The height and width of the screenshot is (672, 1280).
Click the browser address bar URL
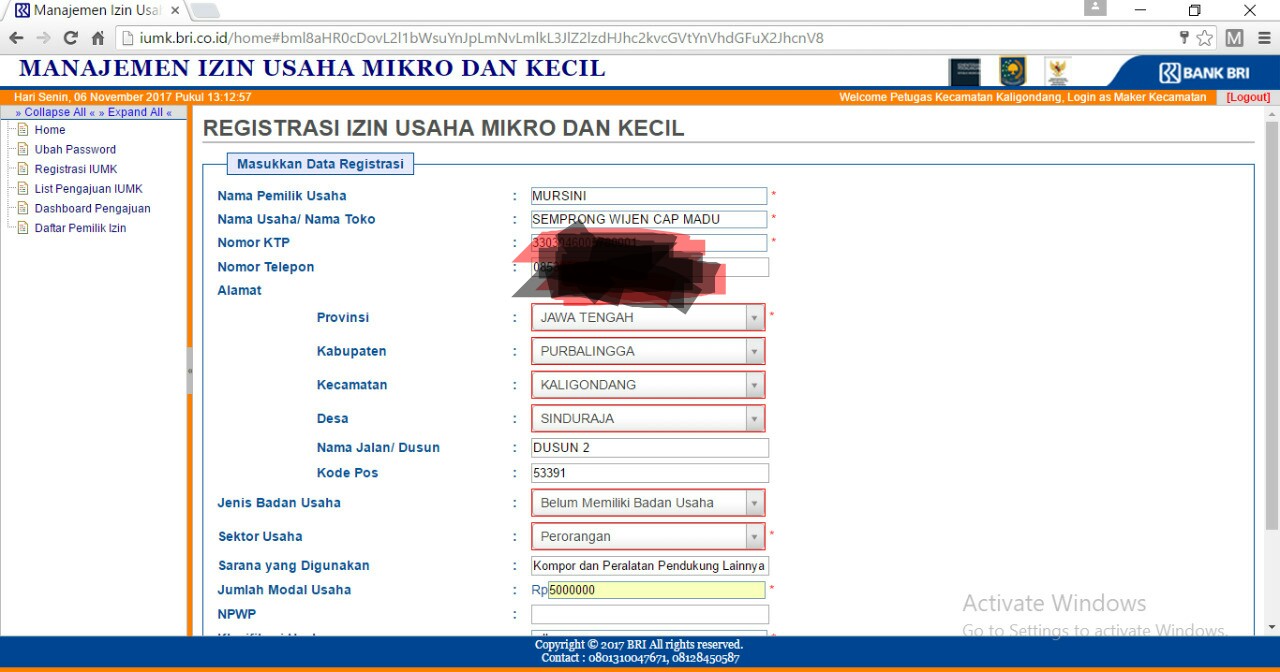[x=482, y=38]
